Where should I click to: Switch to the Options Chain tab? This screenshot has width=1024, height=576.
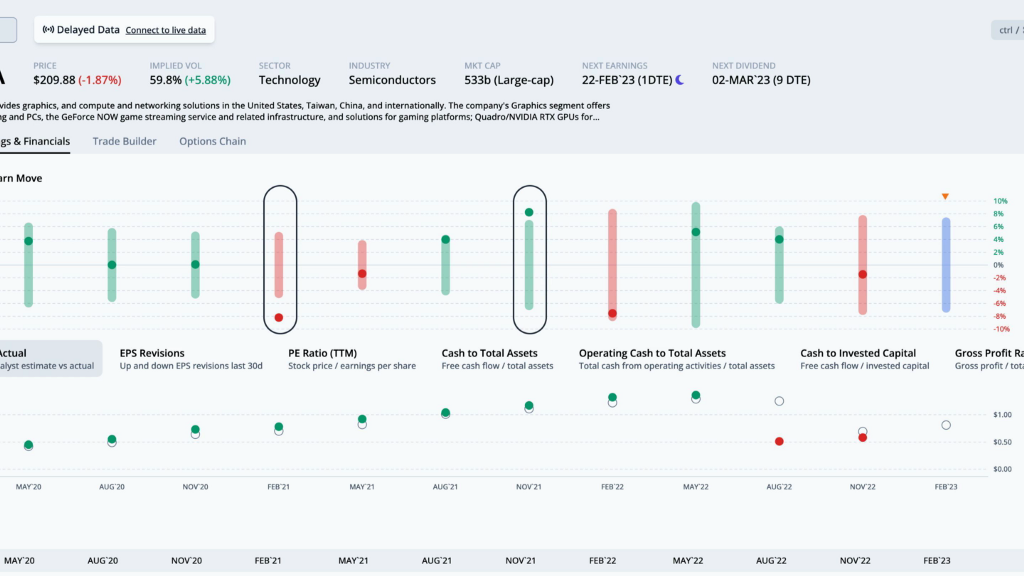coord(212,141)
